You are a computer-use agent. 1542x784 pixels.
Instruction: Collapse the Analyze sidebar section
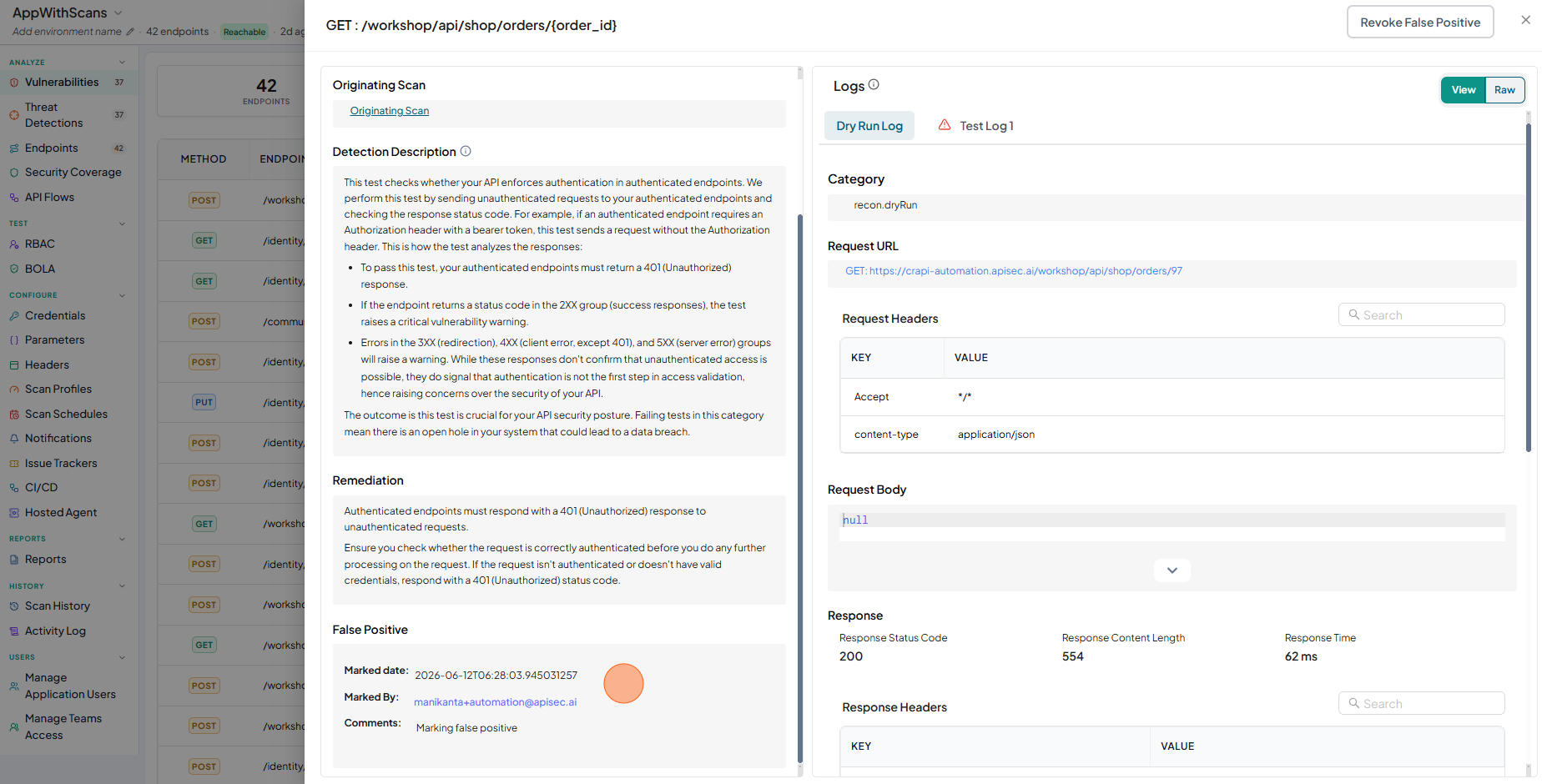pyautogui.click(x=123, y=63)
